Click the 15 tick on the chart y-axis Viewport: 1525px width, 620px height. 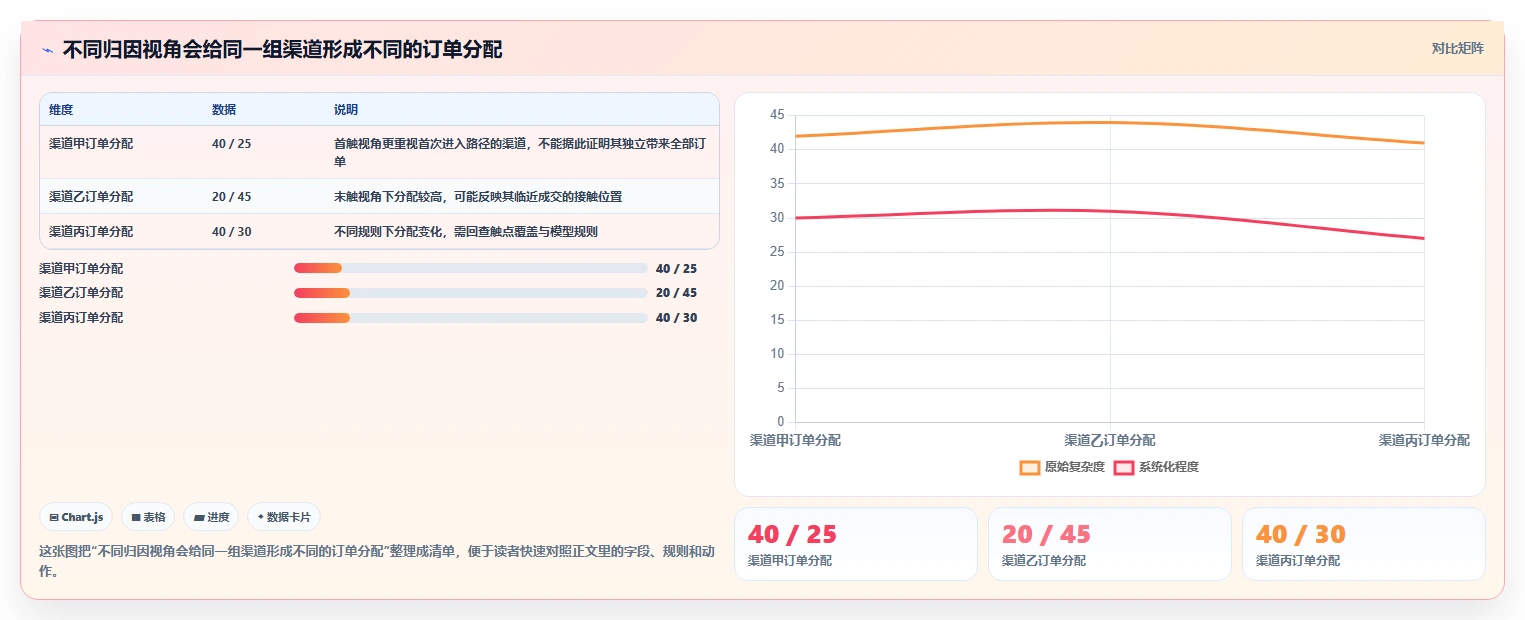pyautogui.click(x=777, y=320)
